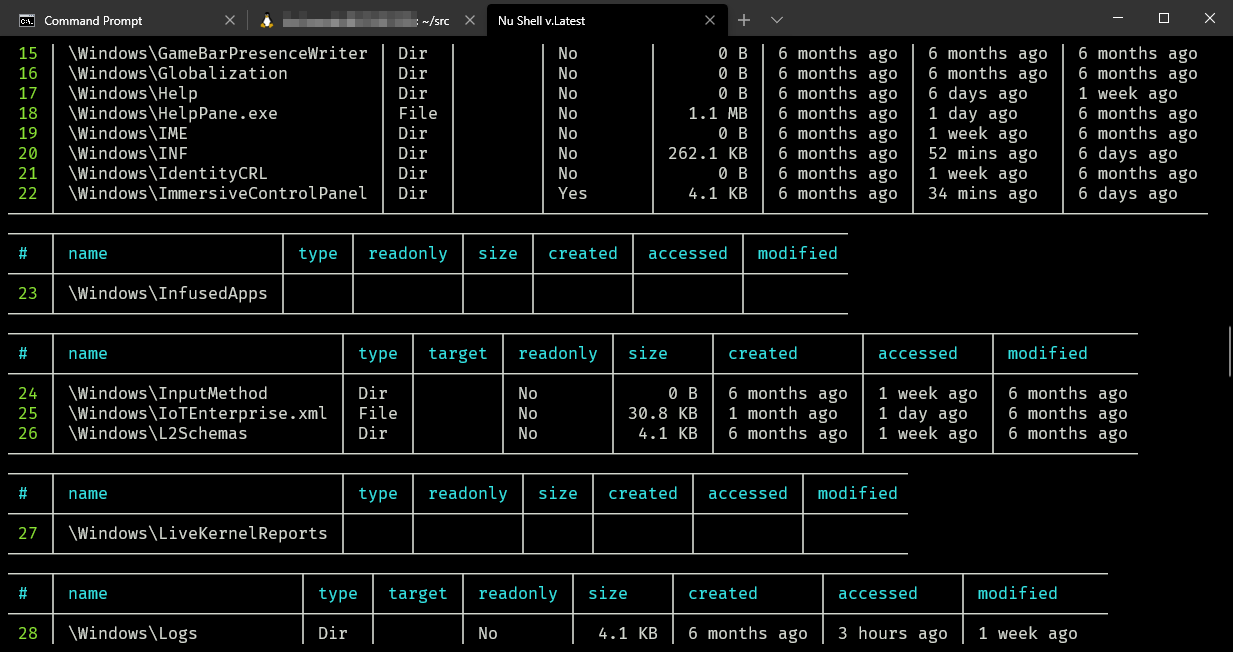Close the Nu Shell v.Latest tab
The height and width of the screenshot is (652, 1233).
(710, 20)
